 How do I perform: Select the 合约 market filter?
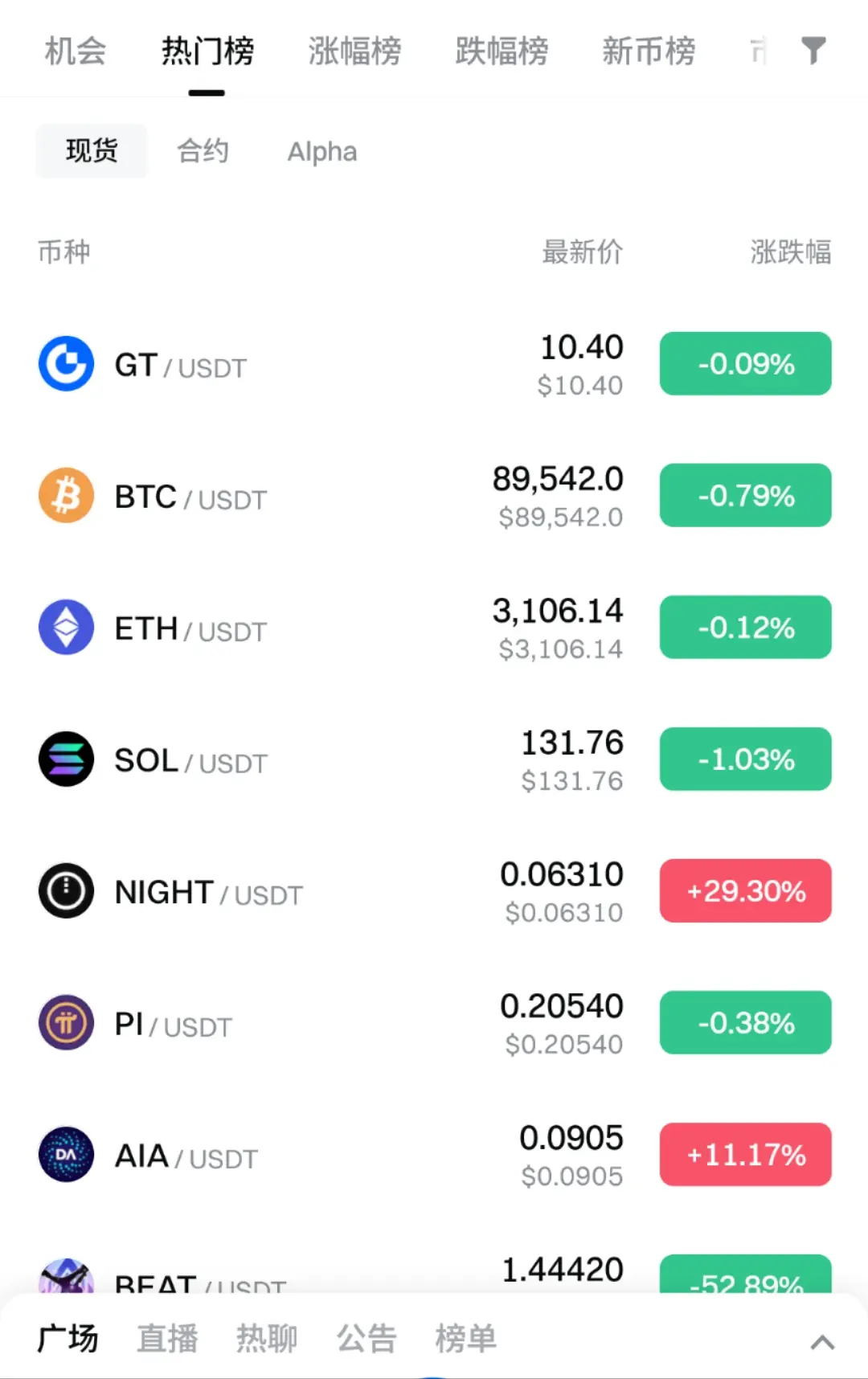pyautogui.click(x=203, y=151)
